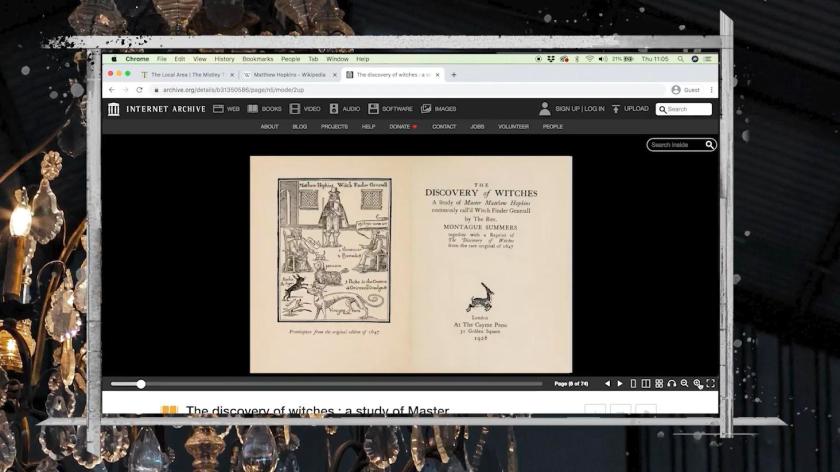This screenshot has width=840, height=472.
Task: Zoom in on the book page
Action: [x=698, y=384]
